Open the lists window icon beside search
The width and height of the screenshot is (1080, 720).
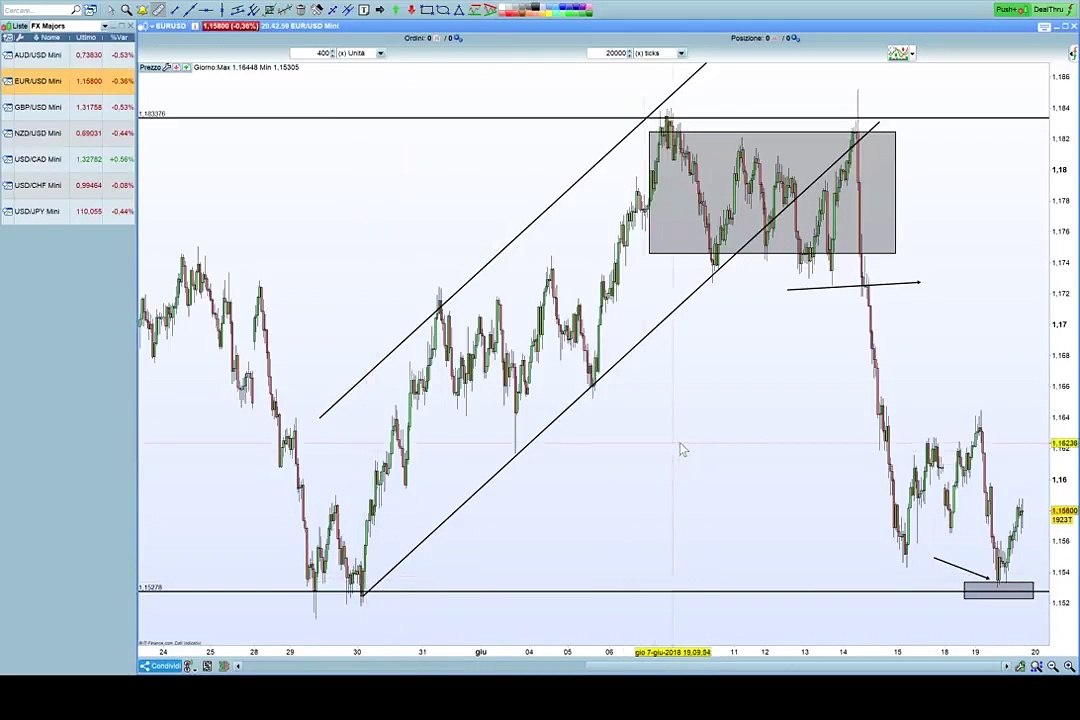90,10
